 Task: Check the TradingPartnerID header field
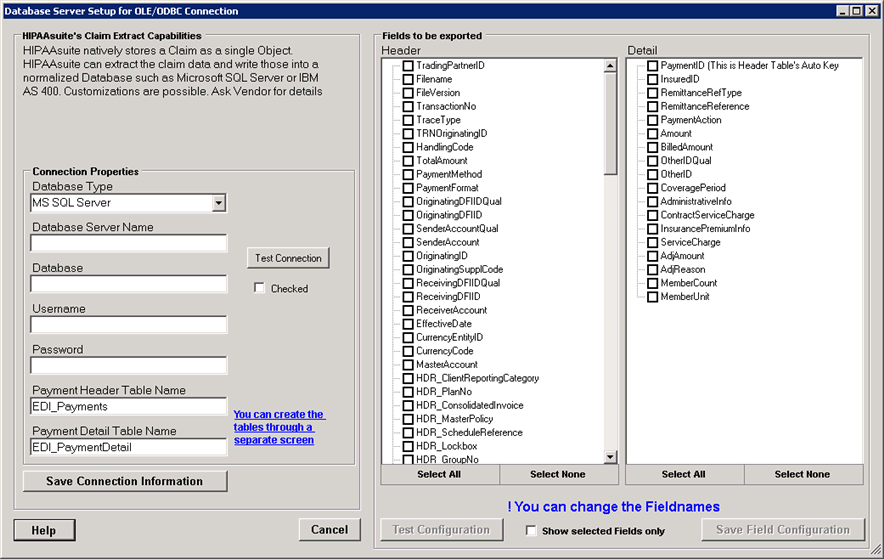[x=408, y=66]
